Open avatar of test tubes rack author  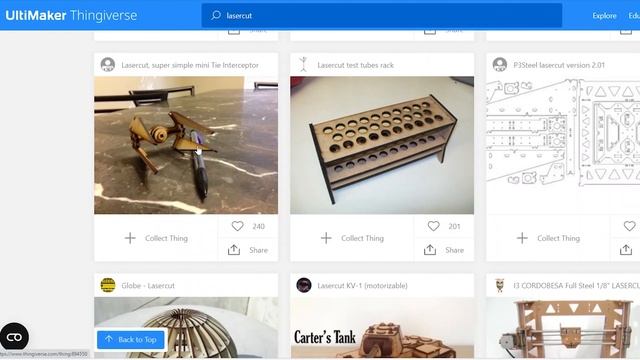pos(303,64)
